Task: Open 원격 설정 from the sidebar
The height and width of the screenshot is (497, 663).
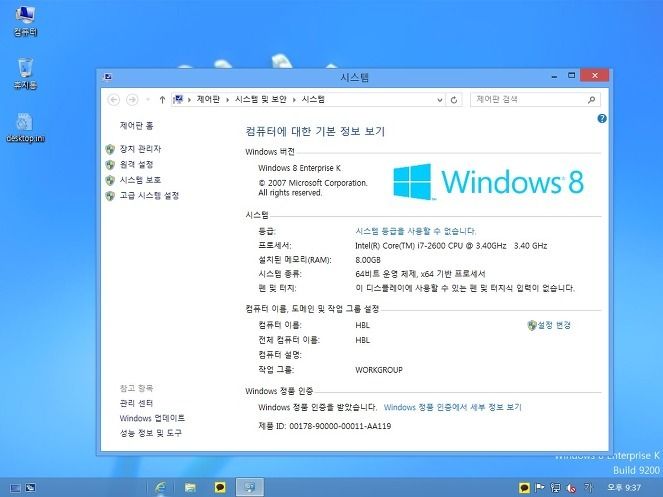Action: [136, 165]
